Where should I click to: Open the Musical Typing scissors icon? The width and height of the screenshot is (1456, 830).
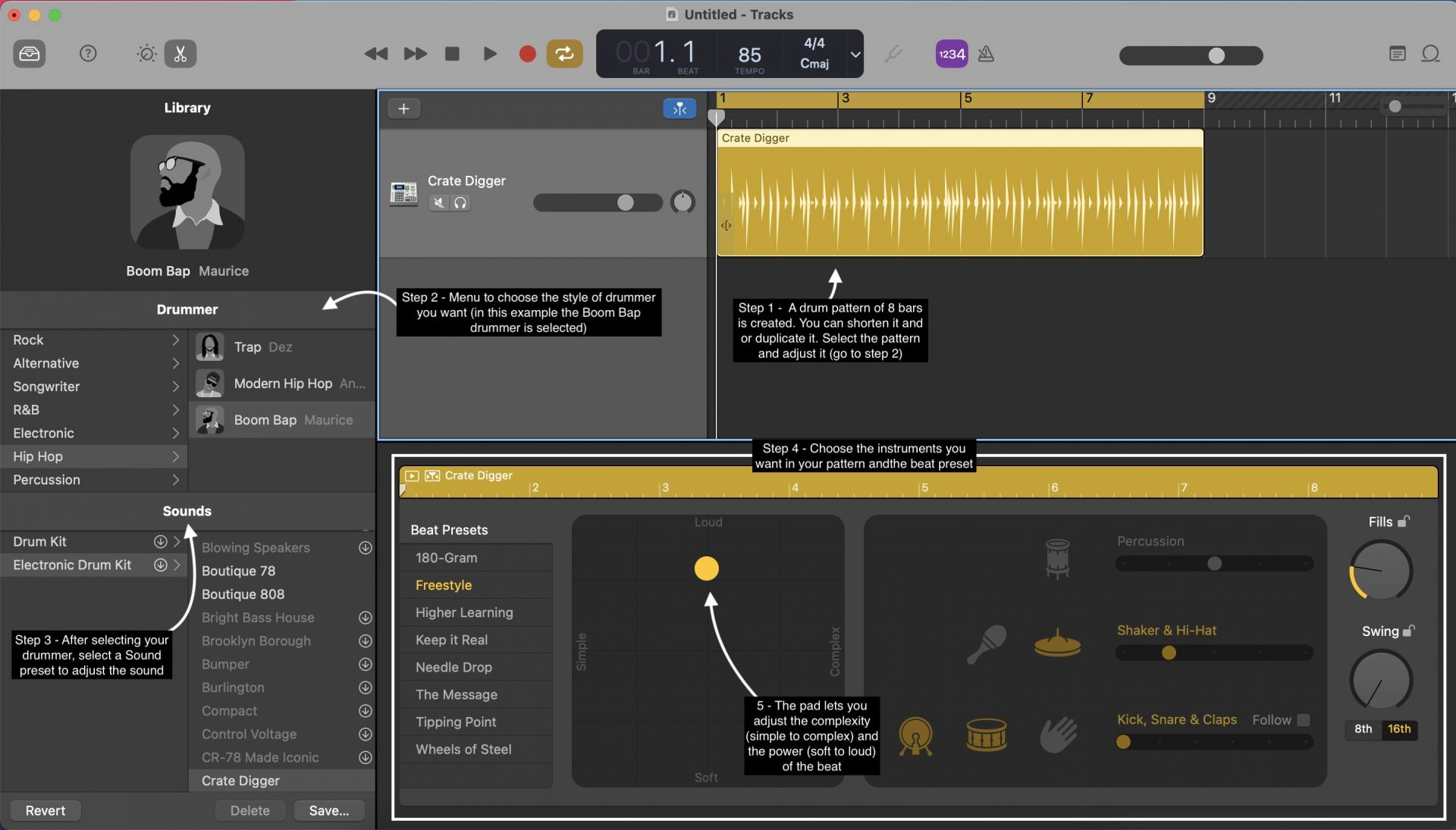(x=180, y=53)
